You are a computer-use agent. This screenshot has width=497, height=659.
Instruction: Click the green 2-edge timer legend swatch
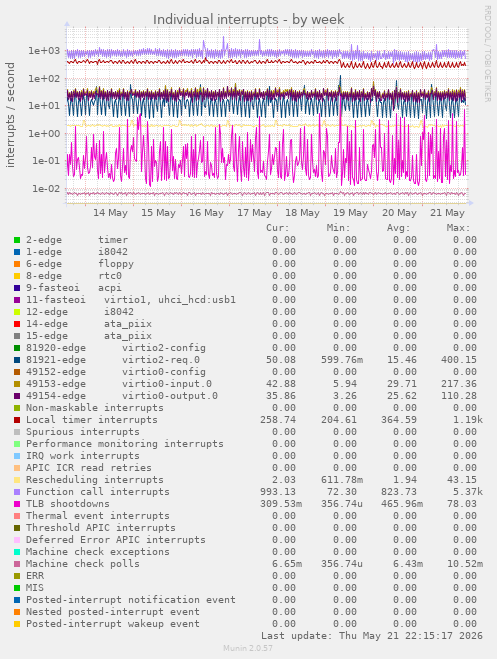point(17,240)
